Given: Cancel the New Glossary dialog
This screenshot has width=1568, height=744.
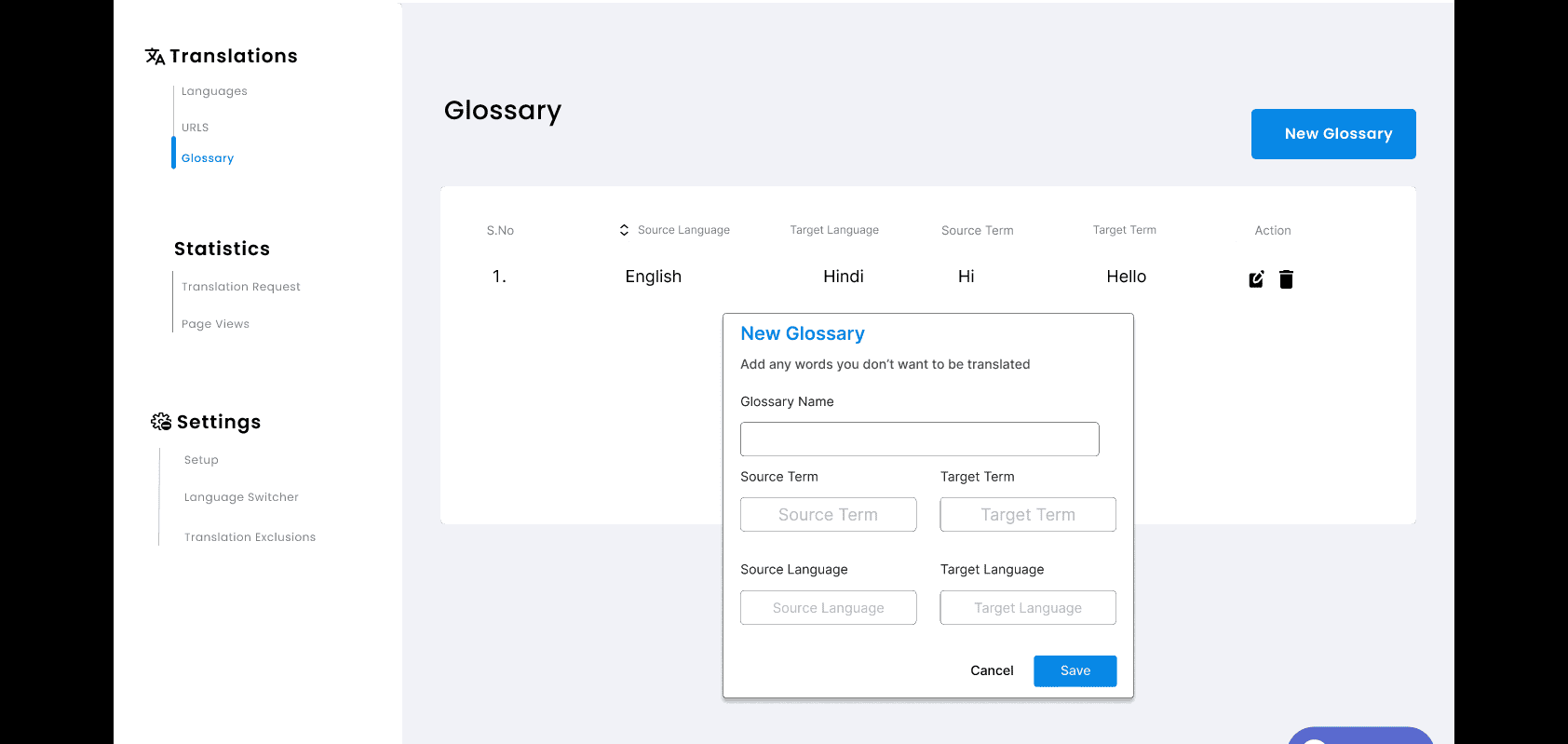Looking at the screenshot, I should point(992,670).
